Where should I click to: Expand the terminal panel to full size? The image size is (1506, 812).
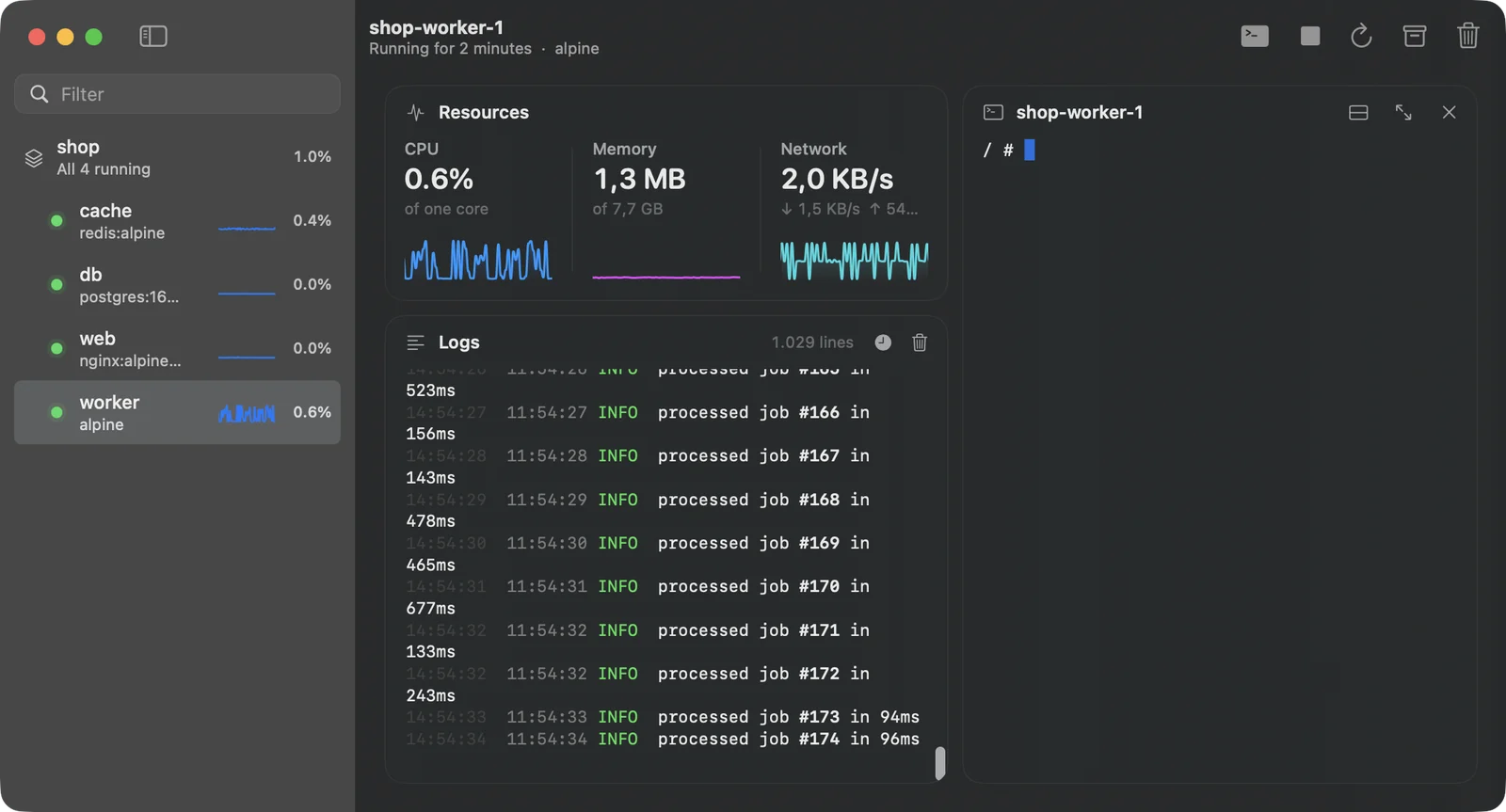click(1403, 113)
